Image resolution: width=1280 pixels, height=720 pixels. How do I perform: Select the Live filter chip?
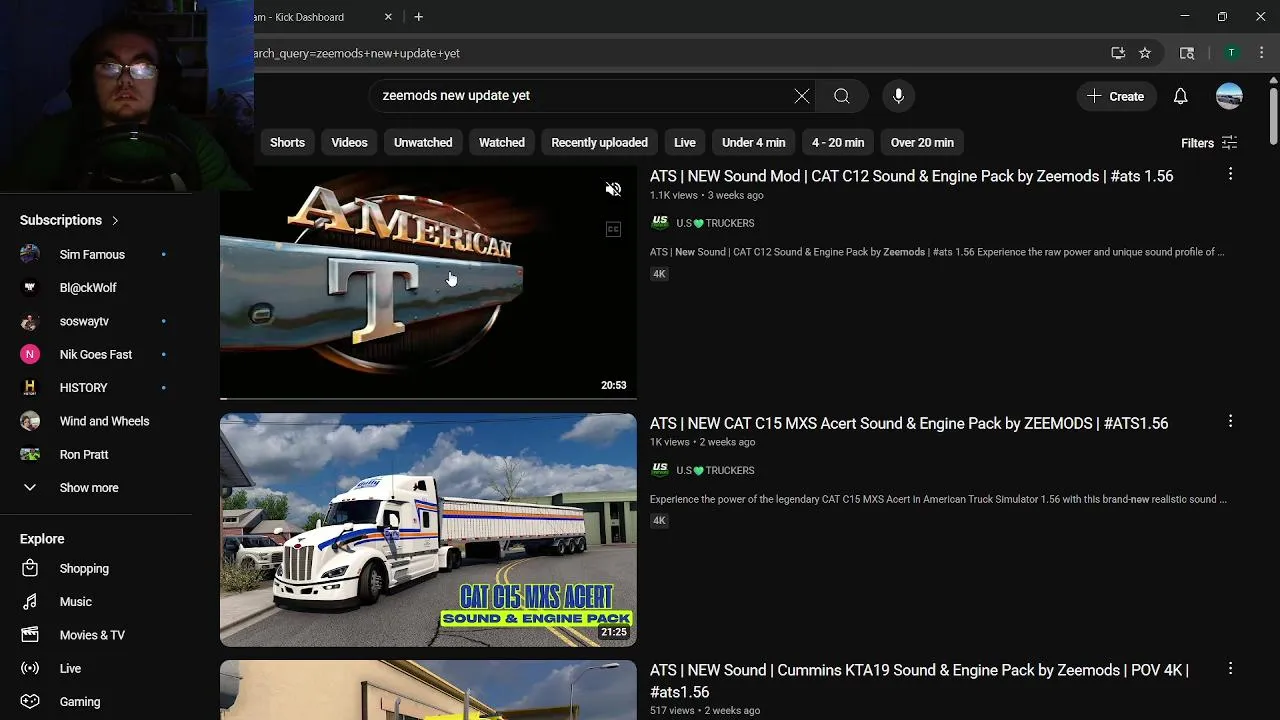point(685,142)
